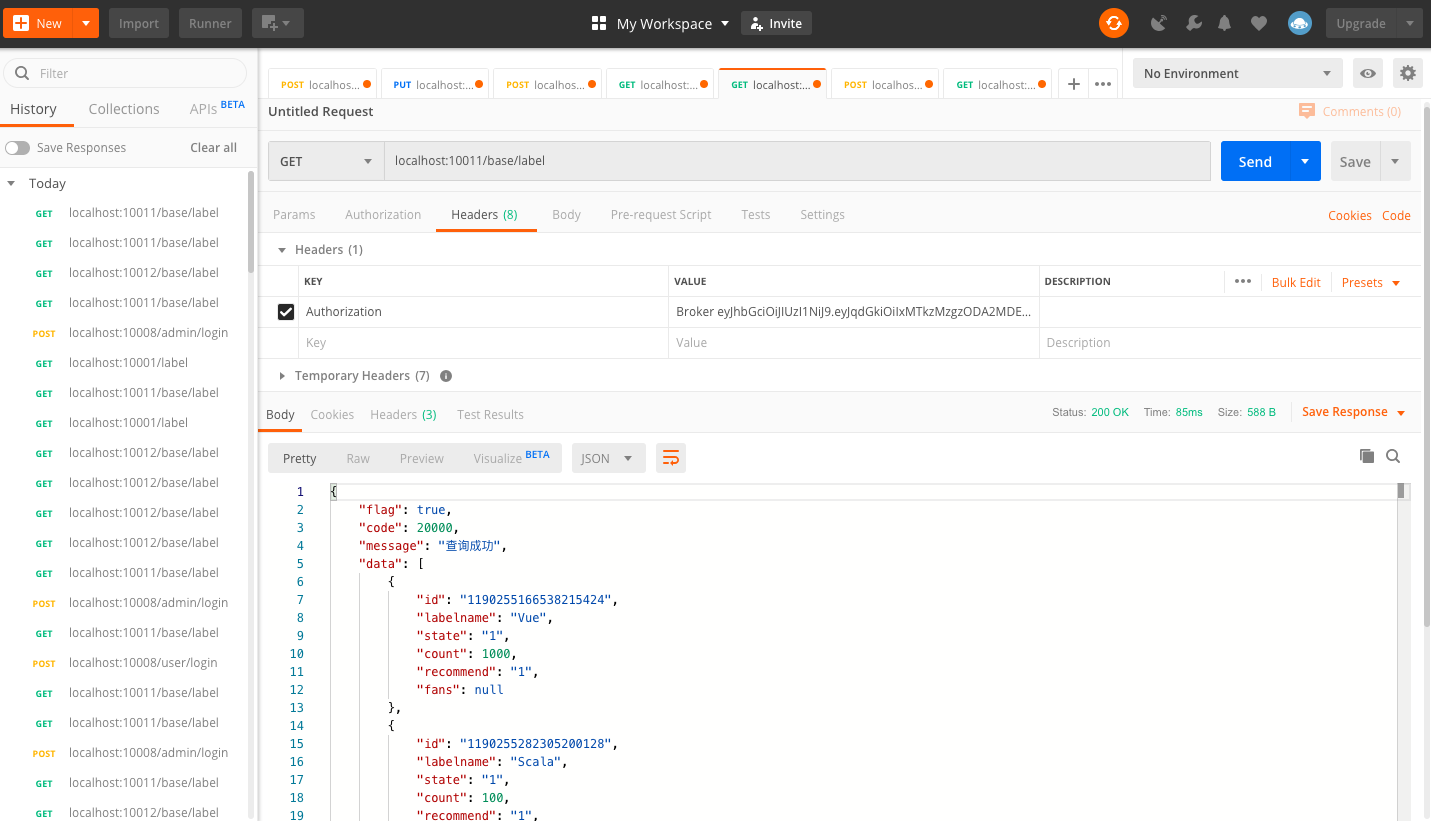The width and height of the screenshot is (1431, 821).
Task: Click the Invite button
Action: (x=776, y=23)
